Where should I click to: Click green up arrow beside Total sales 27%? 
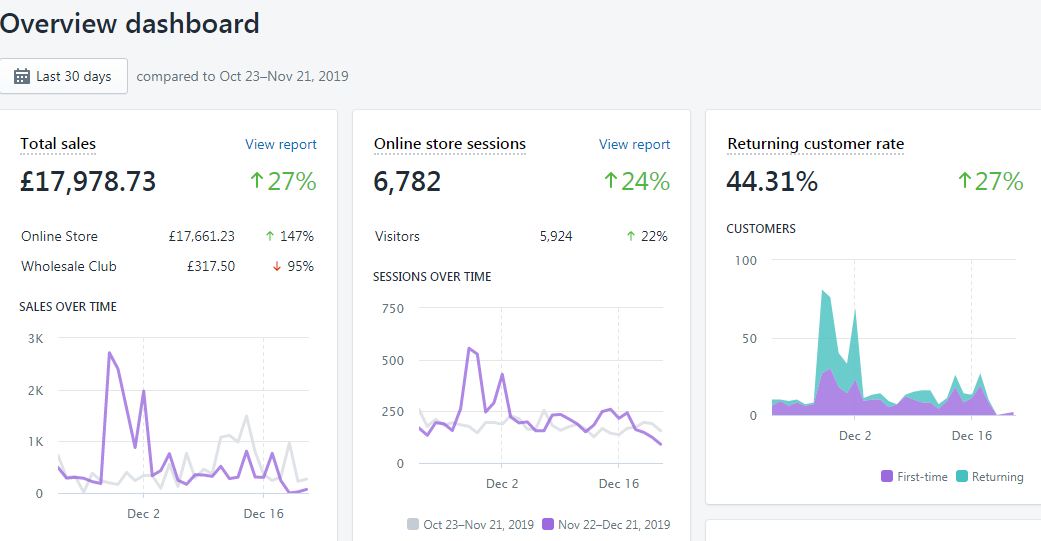click(x=257, y=181)
